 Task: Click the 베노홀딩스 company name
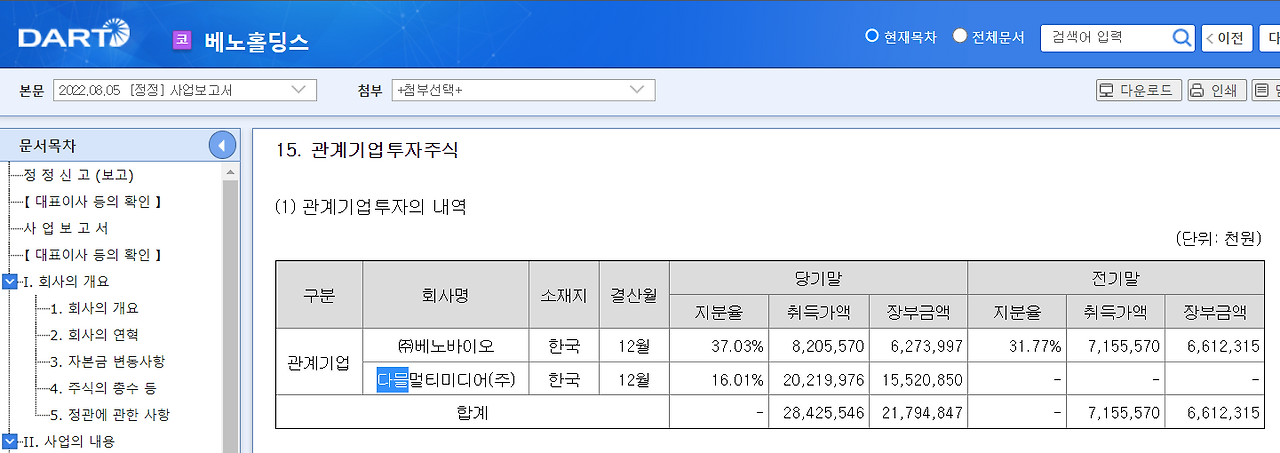click(257, 41)
